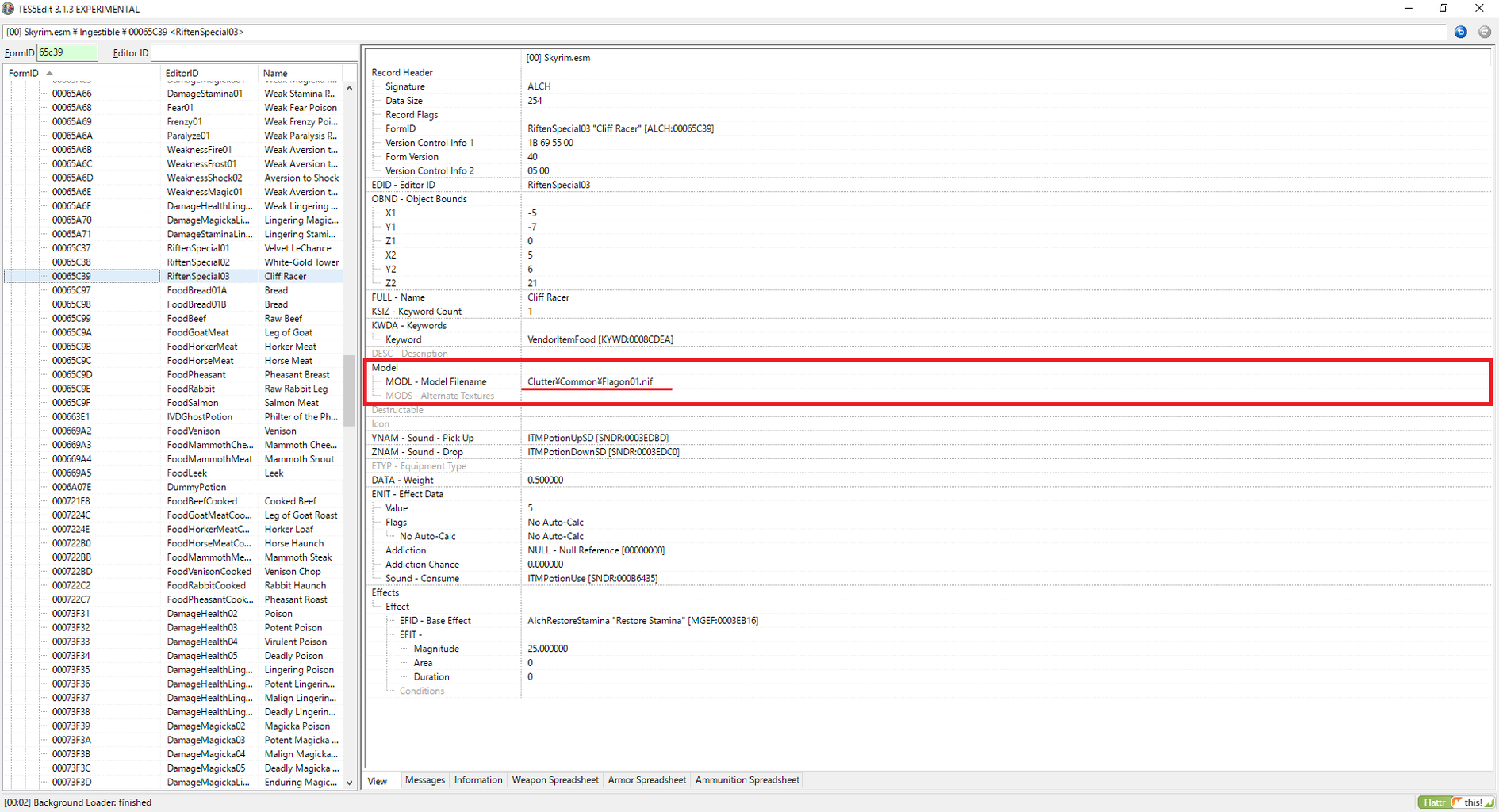Select record FoodLeek Leek
1499x812 pixels.
pyautogui.click(x=174, y=473)
